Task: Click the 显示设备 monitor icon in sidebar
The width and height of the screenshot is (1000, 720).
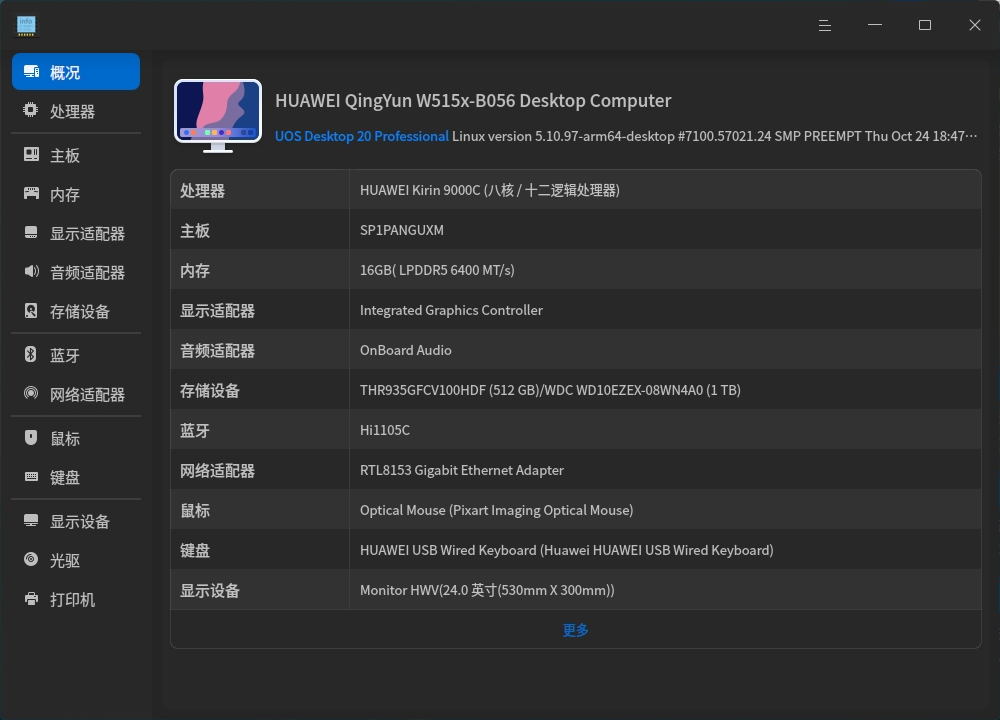Action: click(31, 521)
